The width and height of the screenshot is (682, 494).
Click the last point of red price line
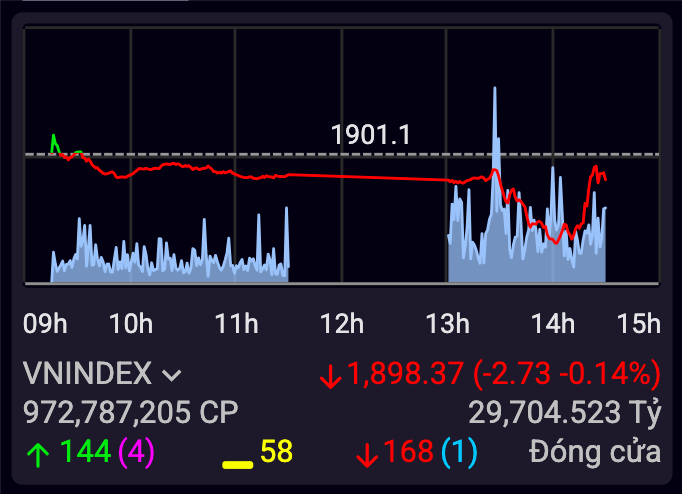pyautogui.click(x=605, y=179)
